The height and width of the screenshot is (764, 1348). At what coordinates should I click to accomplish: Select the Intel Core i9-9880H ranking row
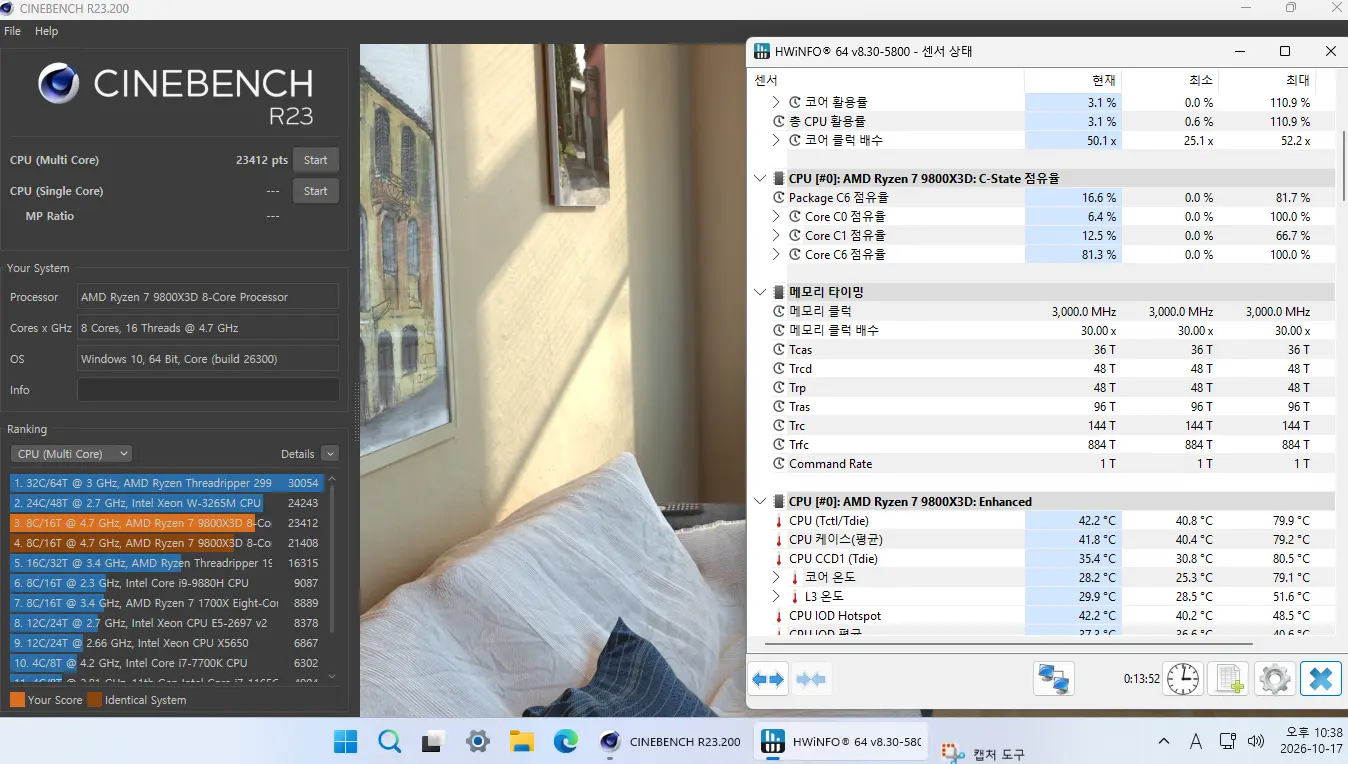pyautogui.click(x=167, y=583)
